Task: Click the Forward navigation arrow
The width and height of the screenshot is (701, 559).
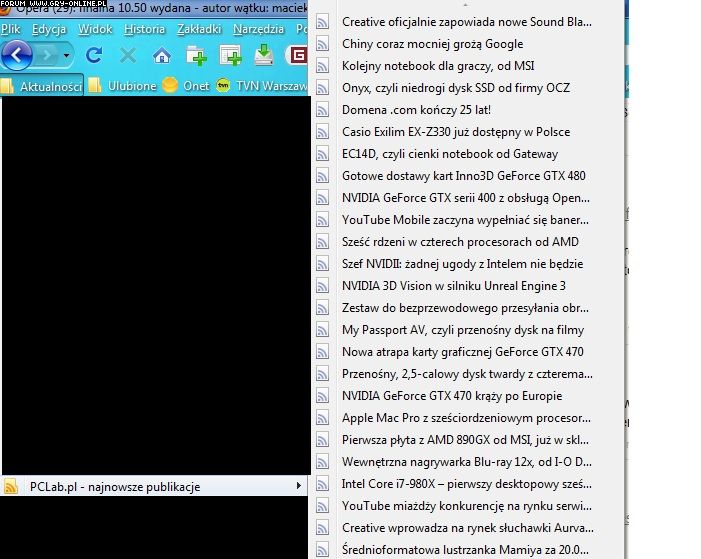Action: click(47, 55)
